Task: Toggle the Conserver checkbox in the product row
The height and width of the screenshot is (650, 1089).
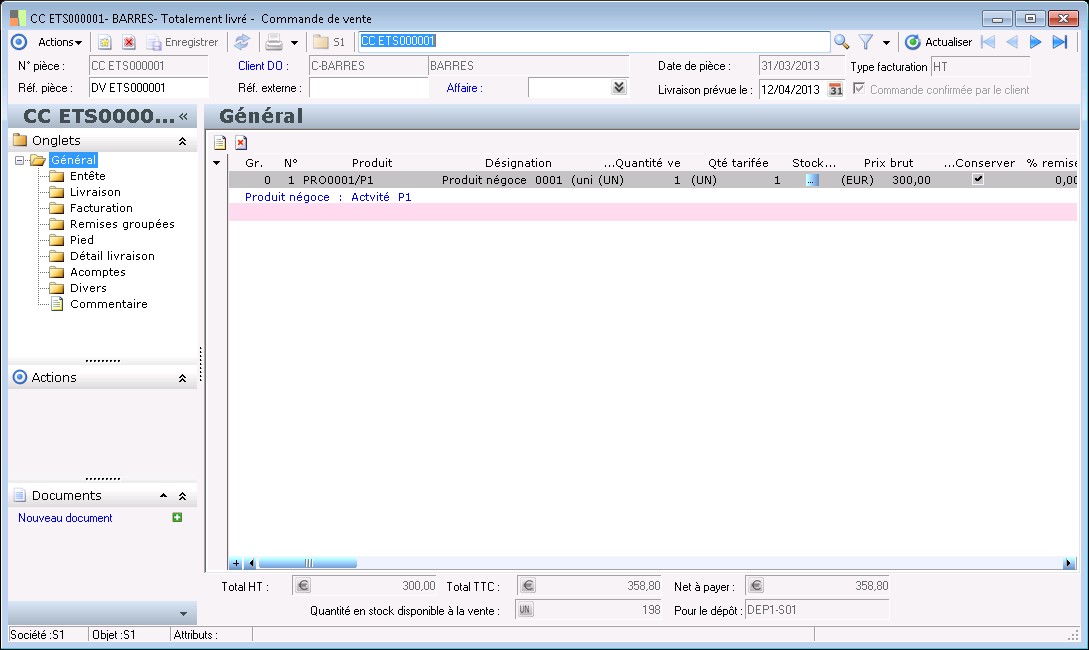Action: click(x=978, y=179)
